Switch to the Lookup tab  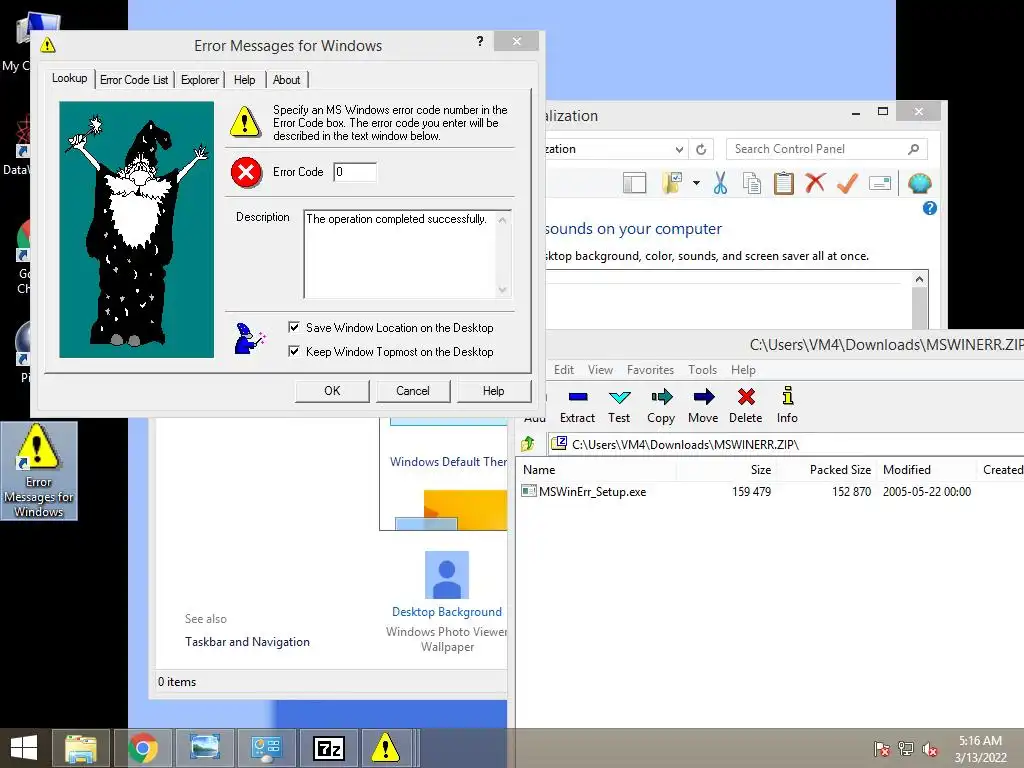[x=70, y=78]
